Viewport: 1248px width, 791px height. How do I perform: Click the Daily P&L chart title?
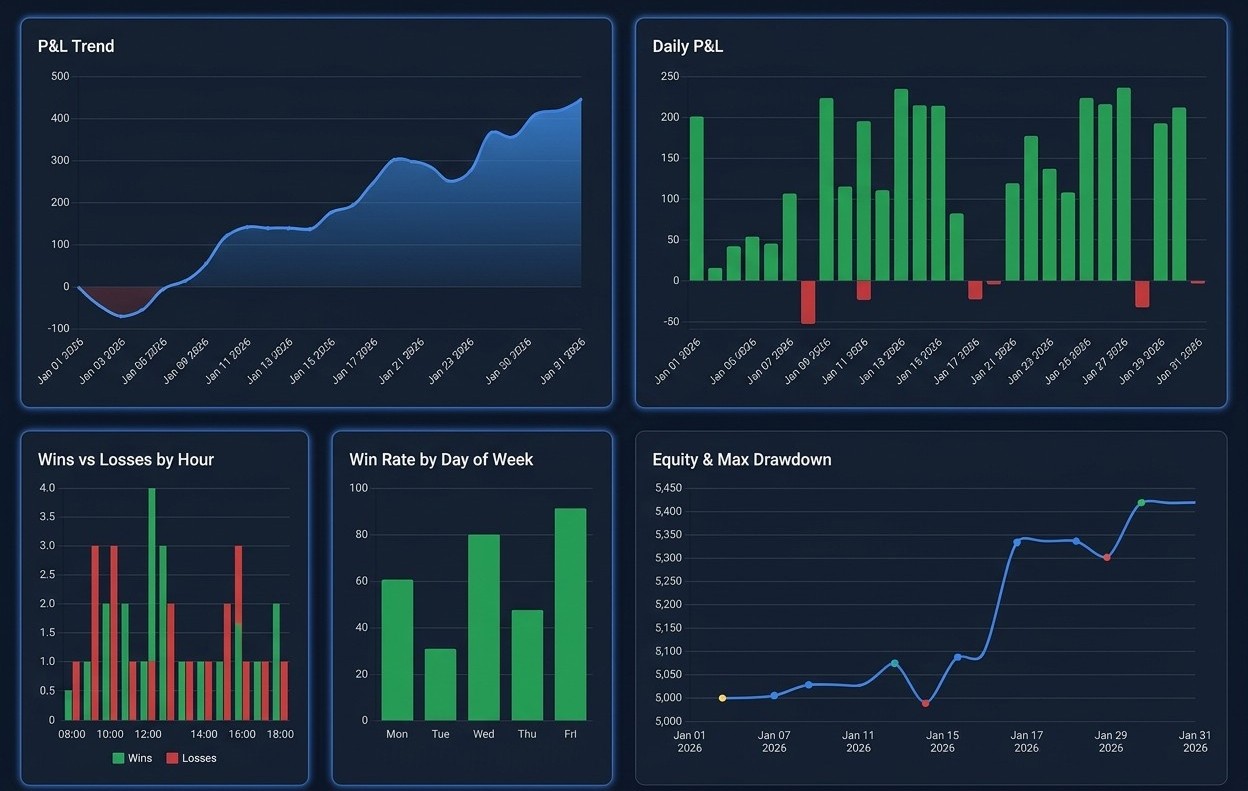click(x=689, y=46)
